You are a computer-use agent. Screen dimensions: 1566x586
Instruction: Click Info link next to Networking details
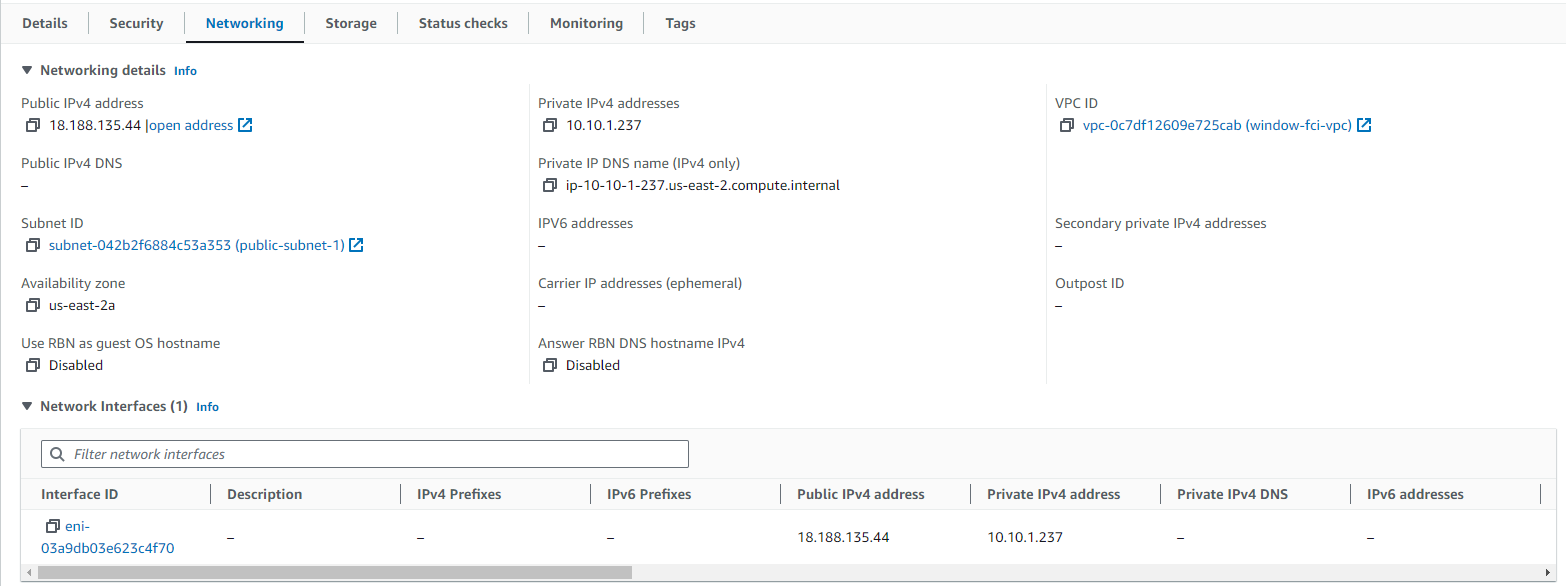[185, 71]
